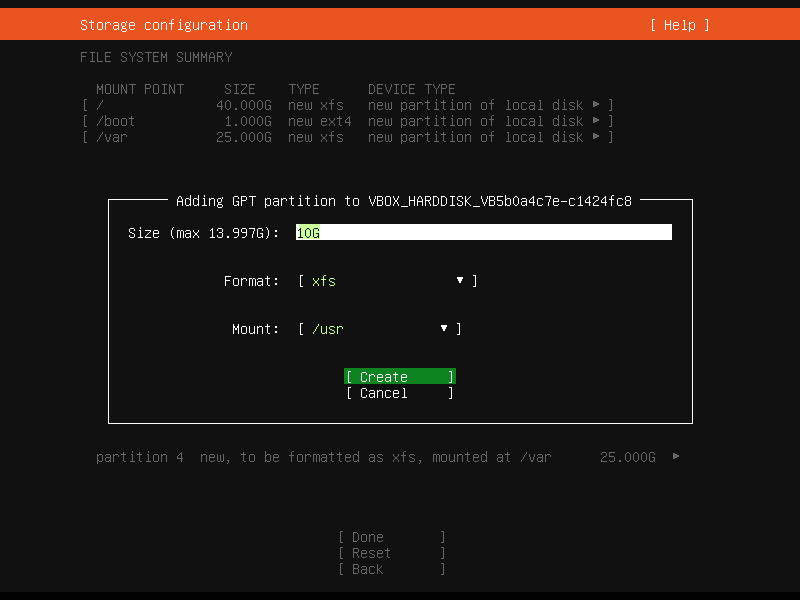Expand the device options for /boot
This screenshot has height=600, width=800.
(597, 121)
